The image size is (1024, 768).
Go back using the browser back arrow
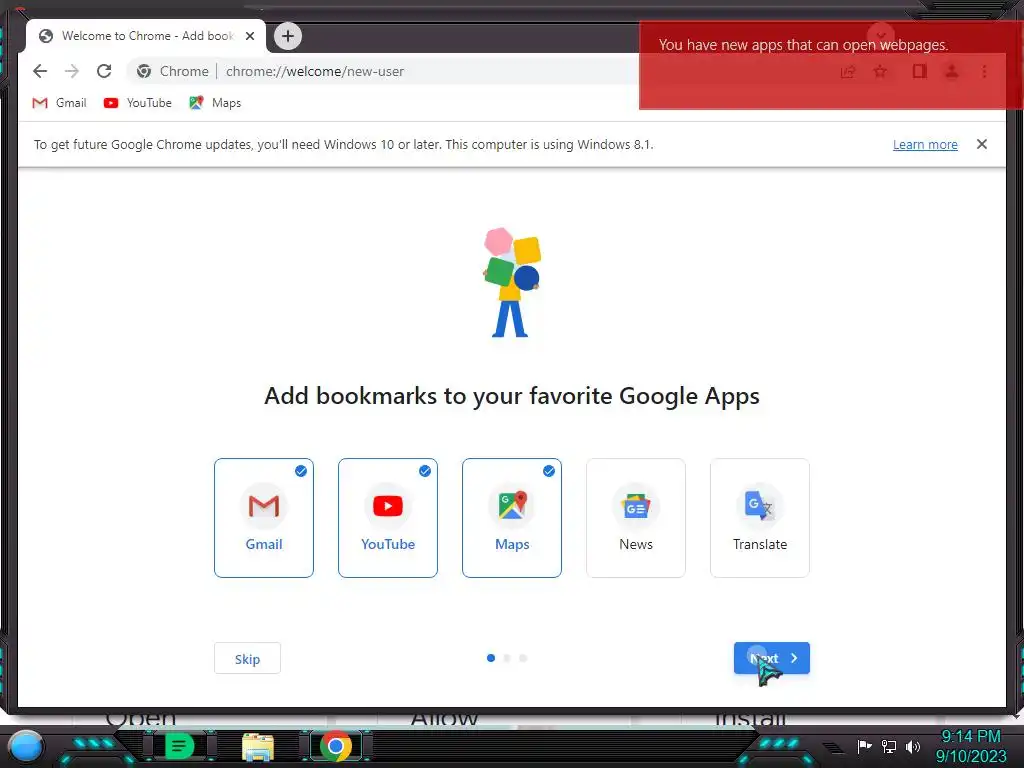[x=40, y=71]
